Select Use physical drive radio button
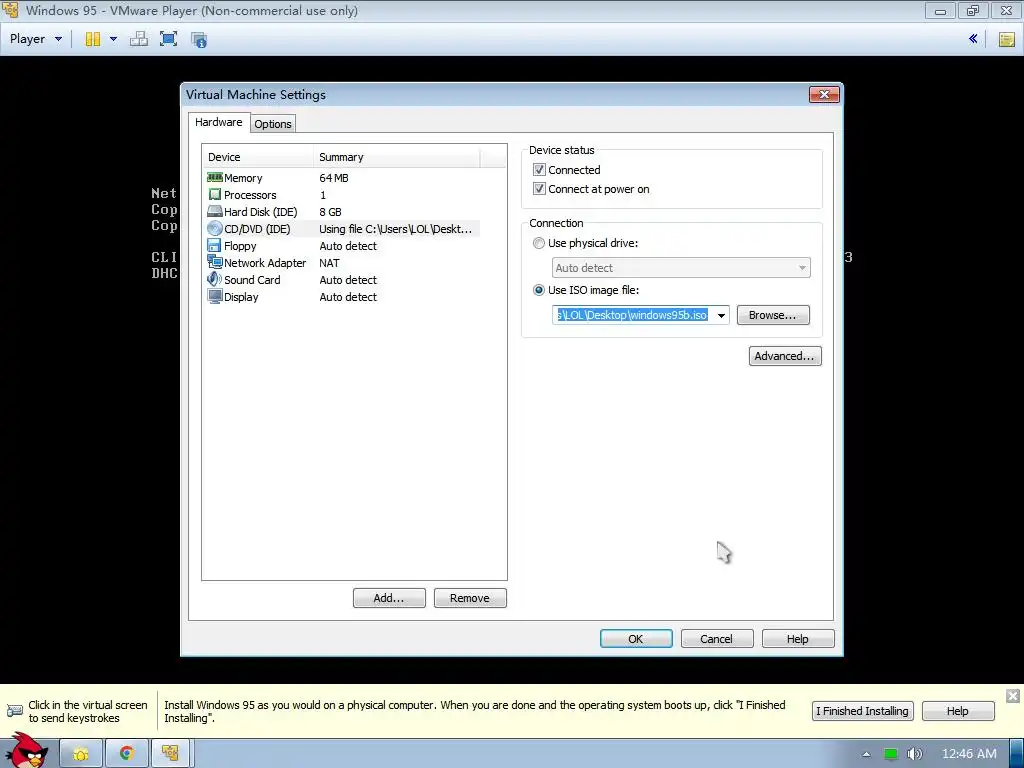 (539, 243)
